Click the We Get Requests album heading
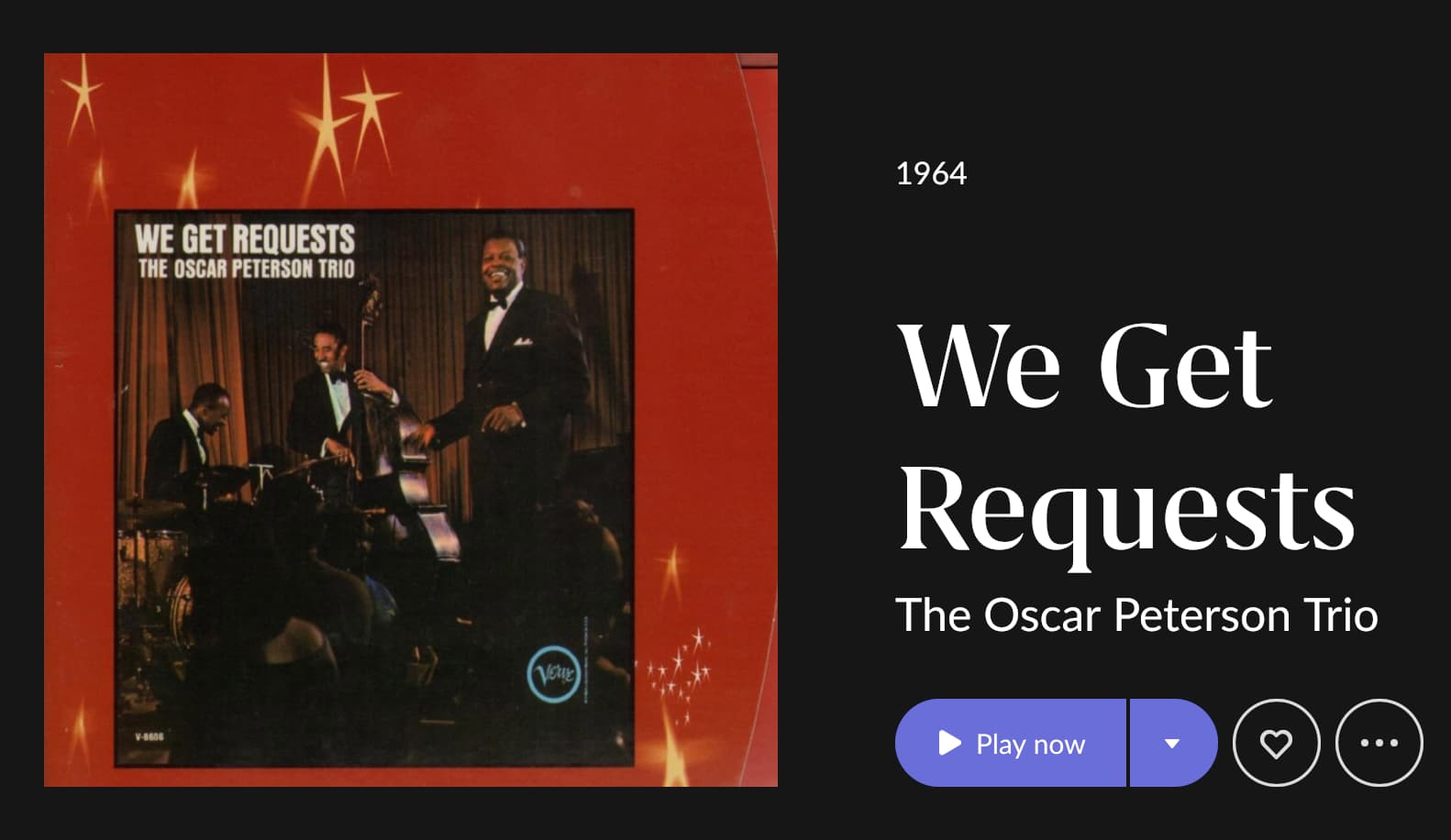Viewport: 1451px width, 840px height. (1126, 438)
